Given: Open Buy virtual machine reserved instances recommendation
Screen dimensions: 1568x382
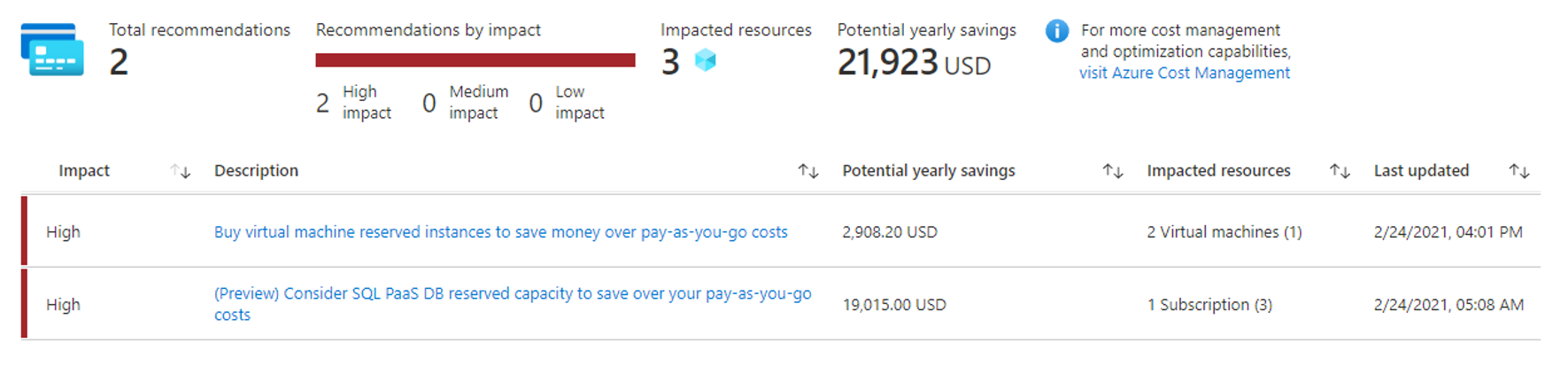Looking at the screenshot, I should point(500,232).
